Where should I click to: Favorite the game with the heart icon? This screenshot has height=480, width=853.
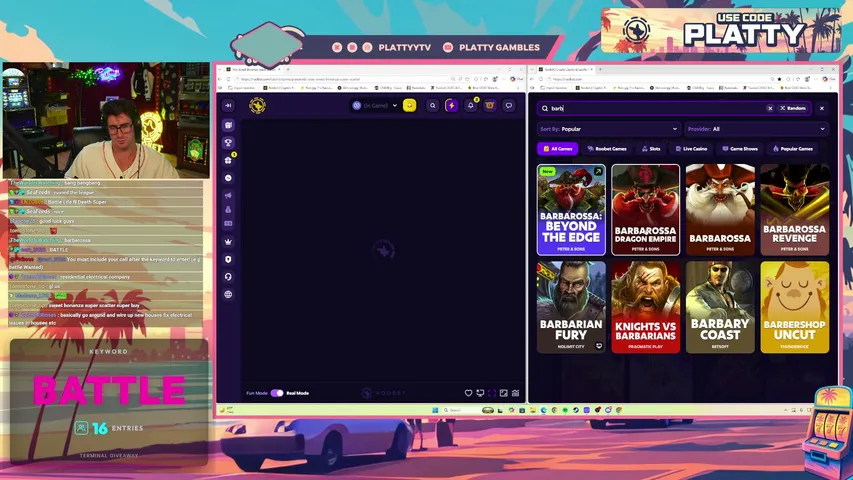tap(468, 393)
